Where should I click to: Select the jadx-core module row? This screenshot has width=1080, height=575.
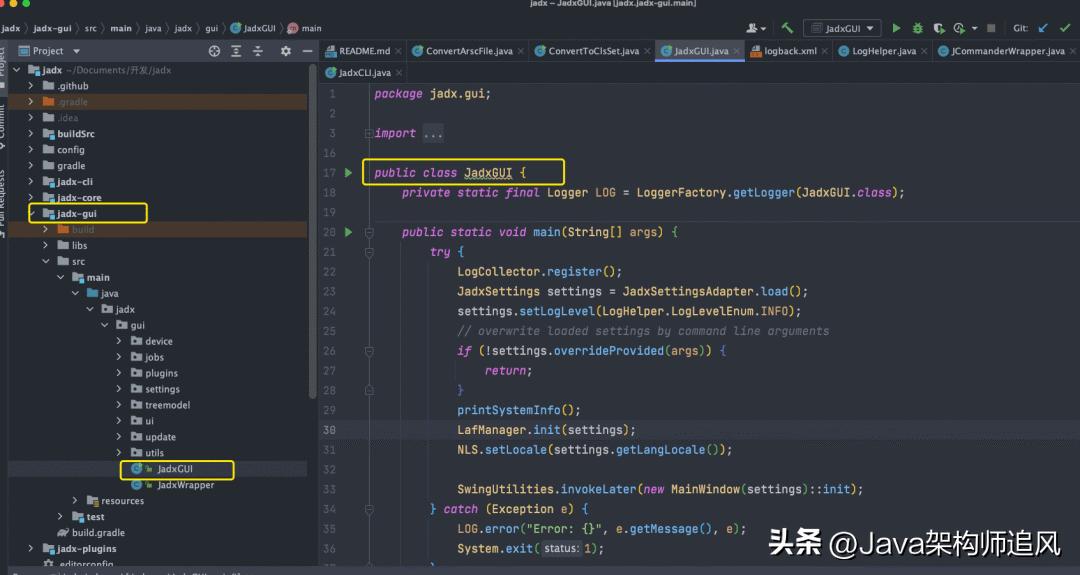click(157, 198)
